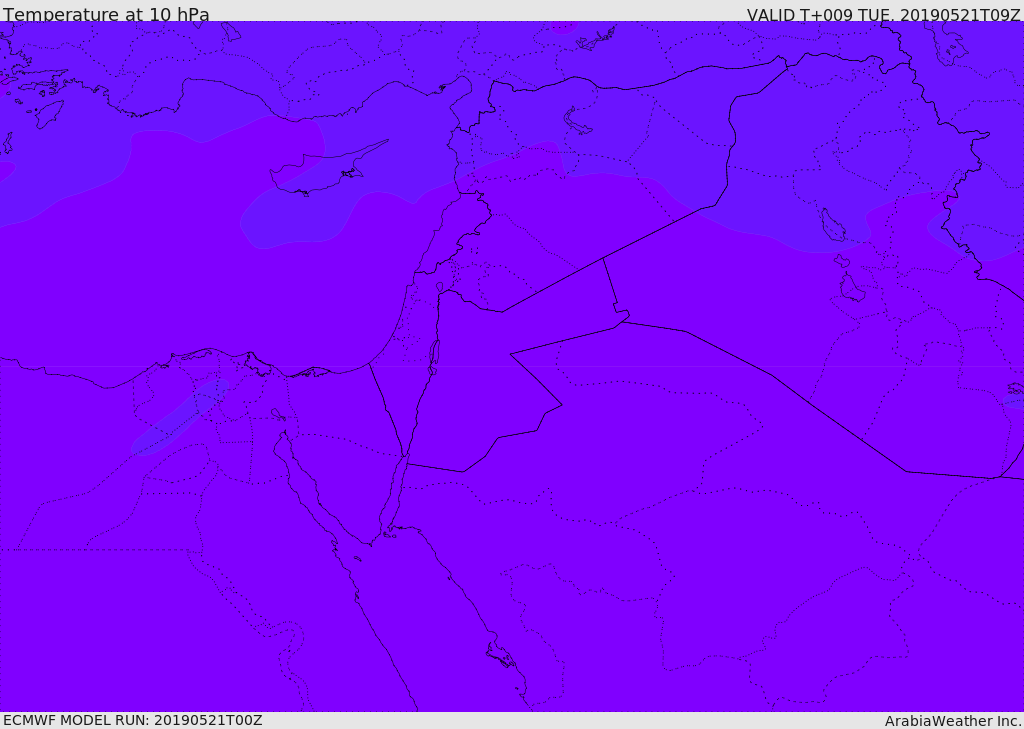Click the 'Temperature at 10 hPa' title text

(x=106, y=14)
